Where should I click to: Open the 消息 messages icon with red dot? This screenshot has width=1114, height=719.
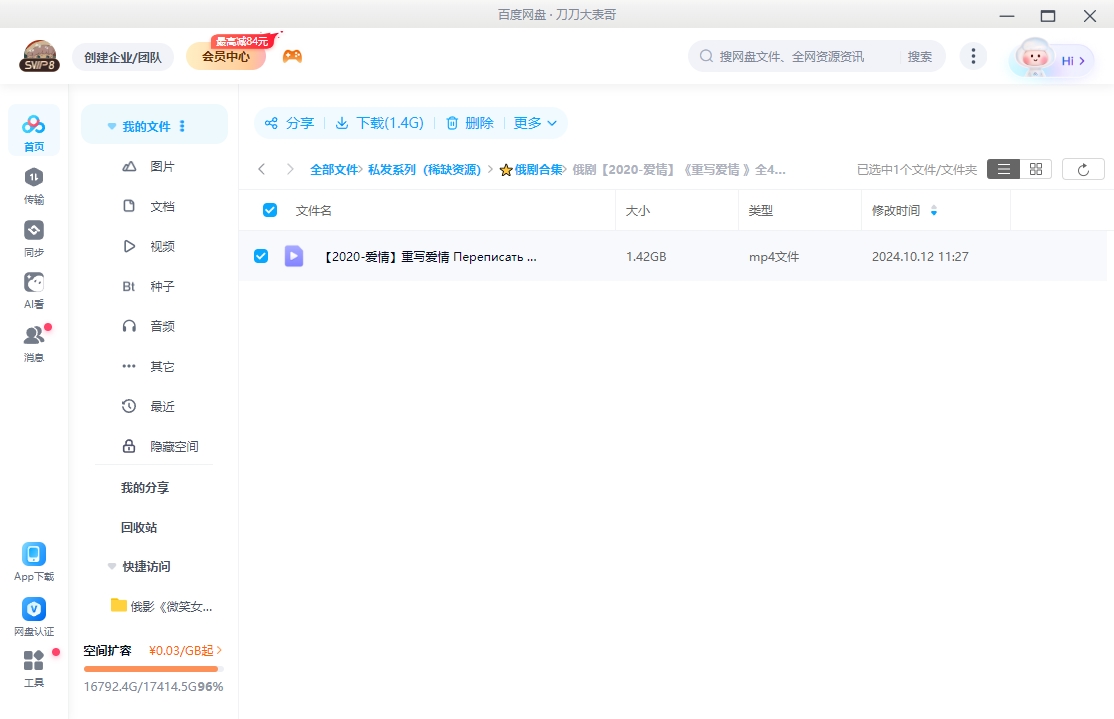coord(33,335)
